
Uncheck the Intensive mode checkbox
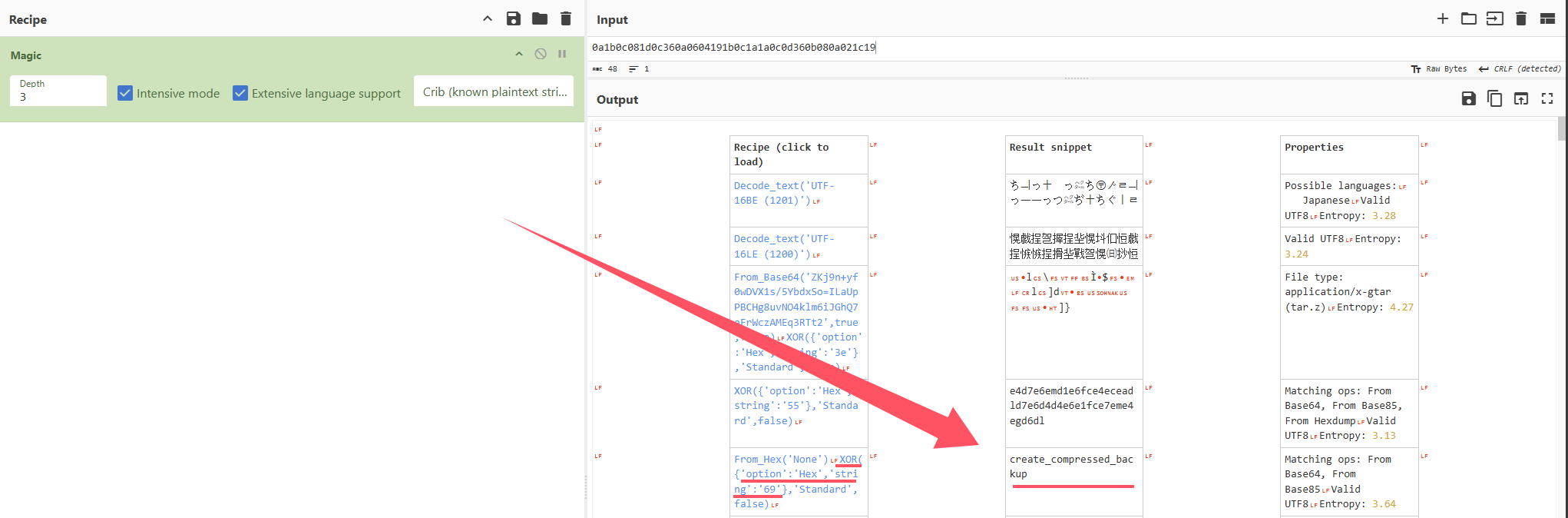pyautogui.click(x=125, y=93)
